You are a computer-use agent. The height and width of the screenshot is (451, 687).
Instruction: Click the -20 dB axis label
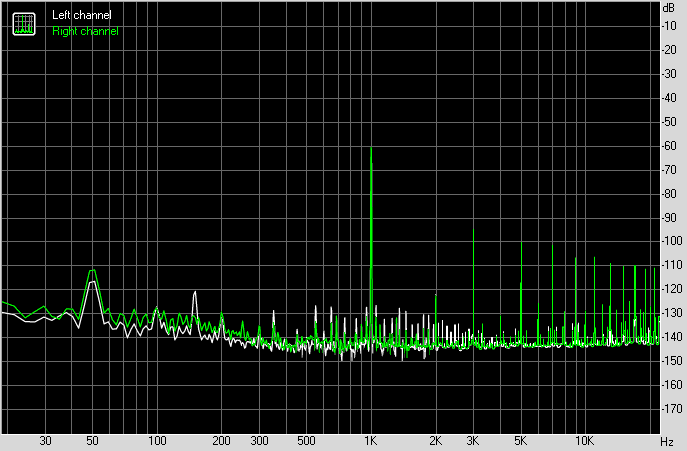click(669, 50)
